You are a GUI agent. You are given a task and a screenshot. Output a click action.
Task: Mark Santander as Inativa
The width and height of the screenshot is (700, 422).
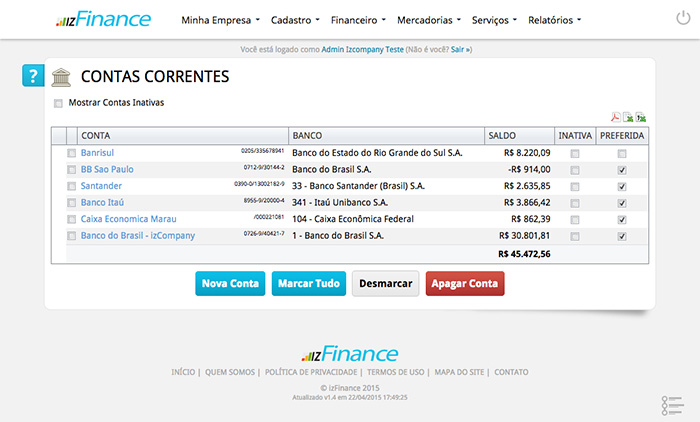click(x=575, y=187)
